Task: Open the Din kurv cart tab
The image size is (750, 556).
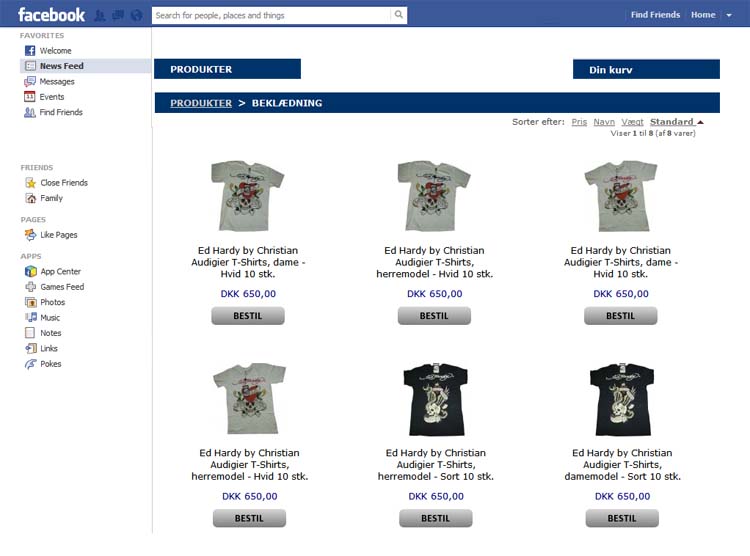Action: 646,69
